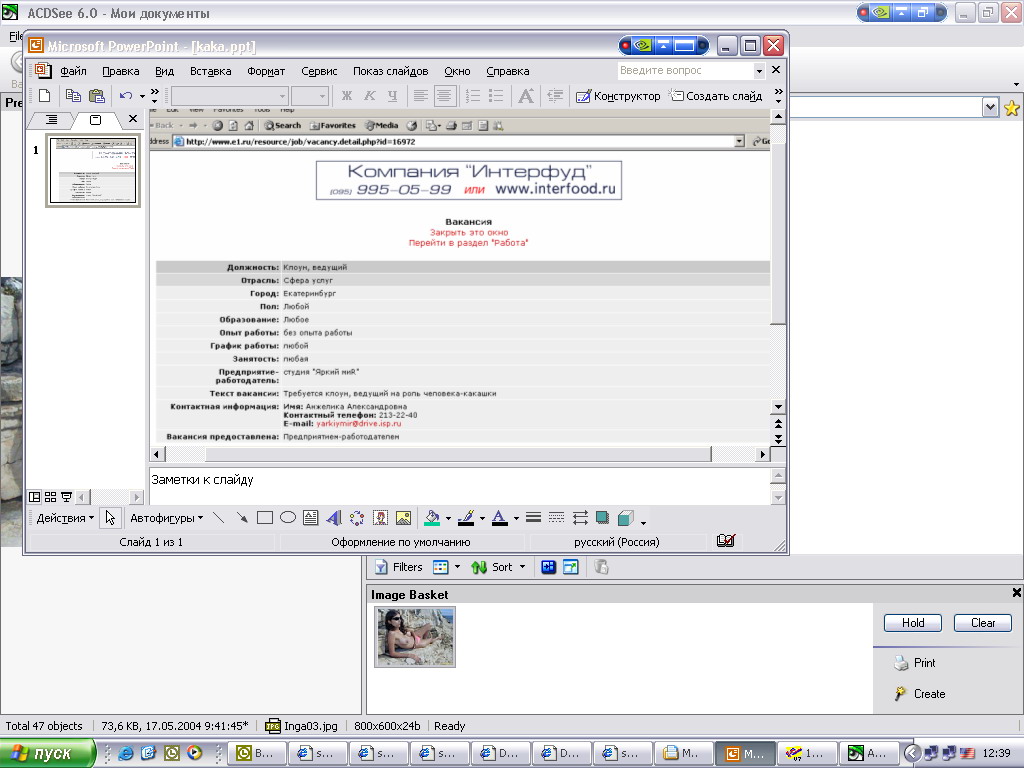Open the Показ слайдов menu
1024x768 pixels.
click(390, 71)
